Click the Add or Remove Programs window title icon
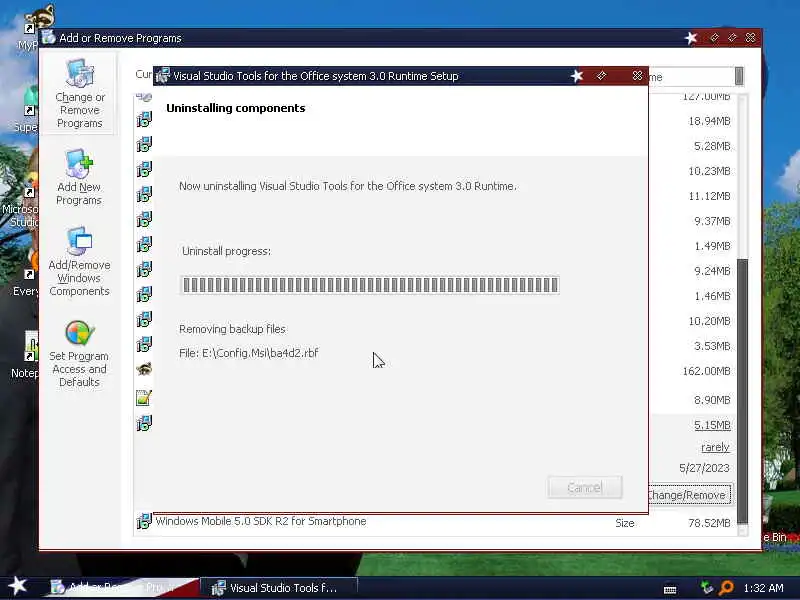The width and height of the screenshot is (800, 600). point(48,37)
